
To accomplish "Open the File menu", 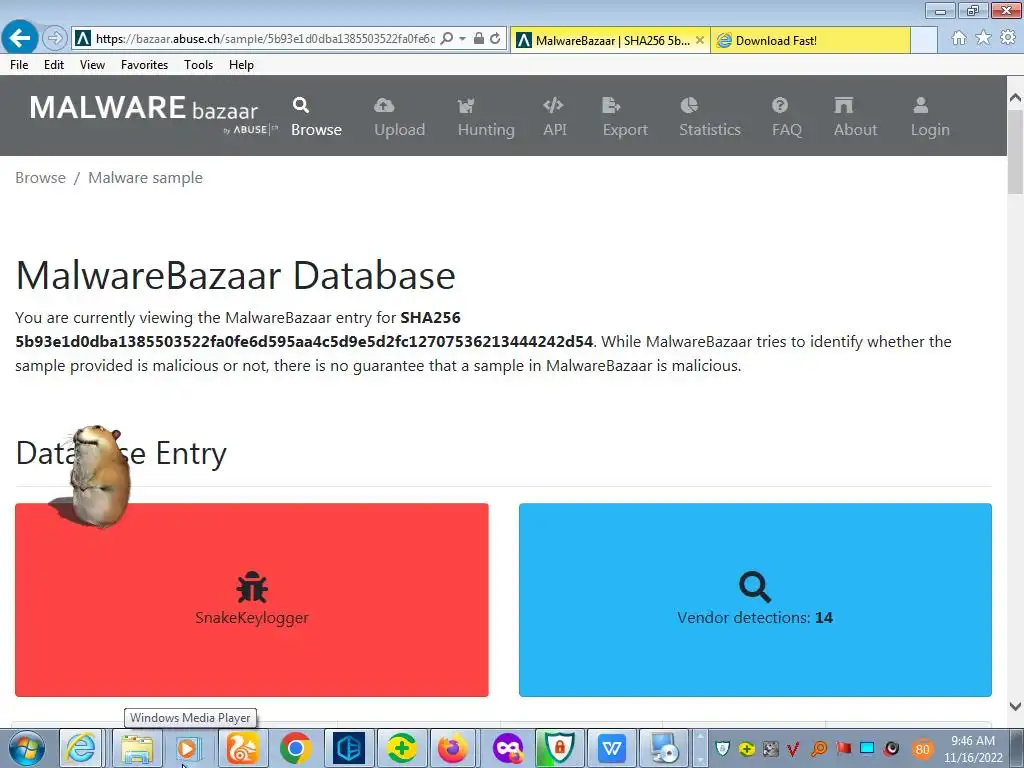I will [19, 65].
